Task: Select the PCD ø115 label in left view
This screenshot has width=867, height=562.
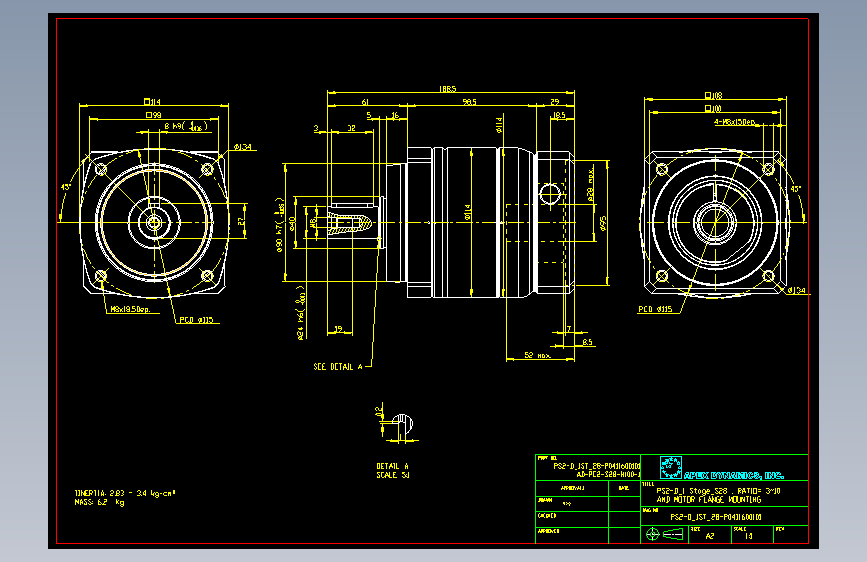Action: (196, 320)
